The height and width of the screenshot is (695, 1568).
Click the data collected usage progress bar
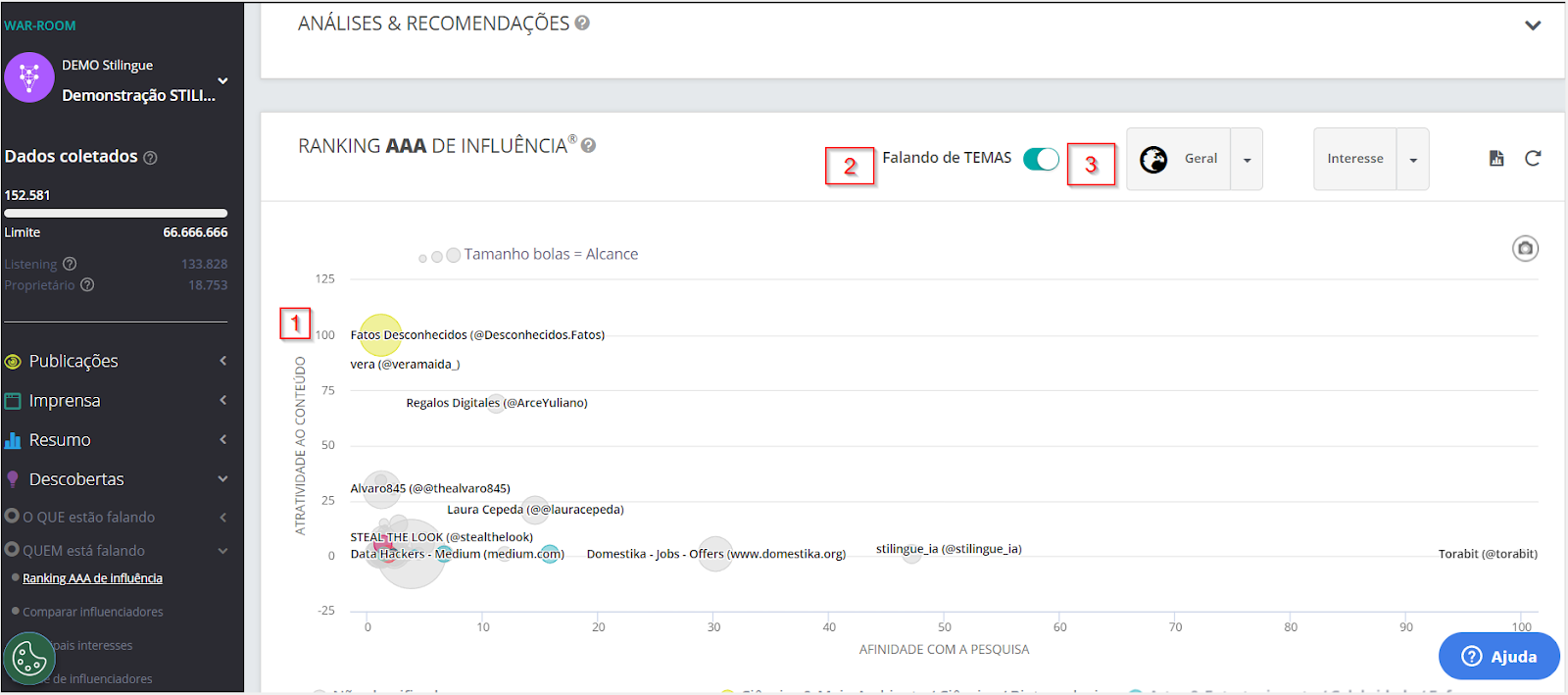coord(116,213)
